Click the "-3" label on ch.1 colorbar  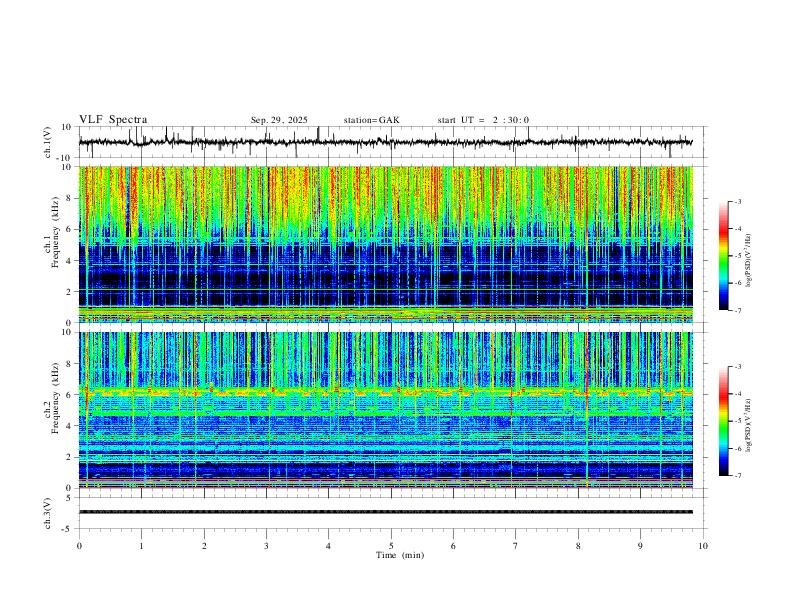(738, 202)
